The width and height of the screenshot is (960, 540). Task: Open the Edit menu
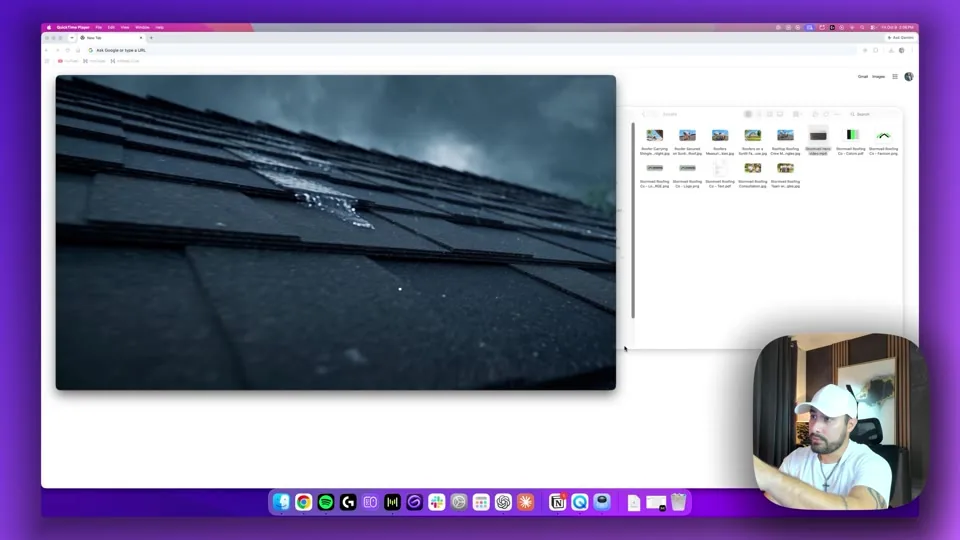pyautogui.click(x=111, y=27)
